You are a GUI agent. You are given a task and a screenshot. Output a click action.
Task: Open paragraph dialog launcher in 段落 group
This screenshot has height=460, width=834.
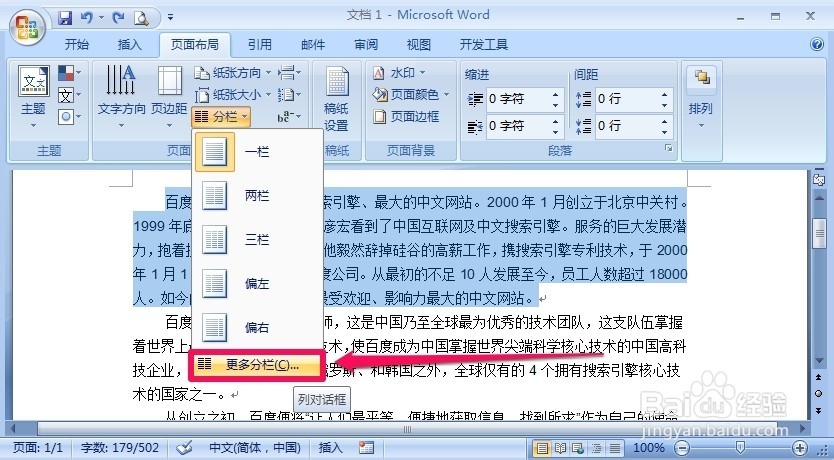669,149
